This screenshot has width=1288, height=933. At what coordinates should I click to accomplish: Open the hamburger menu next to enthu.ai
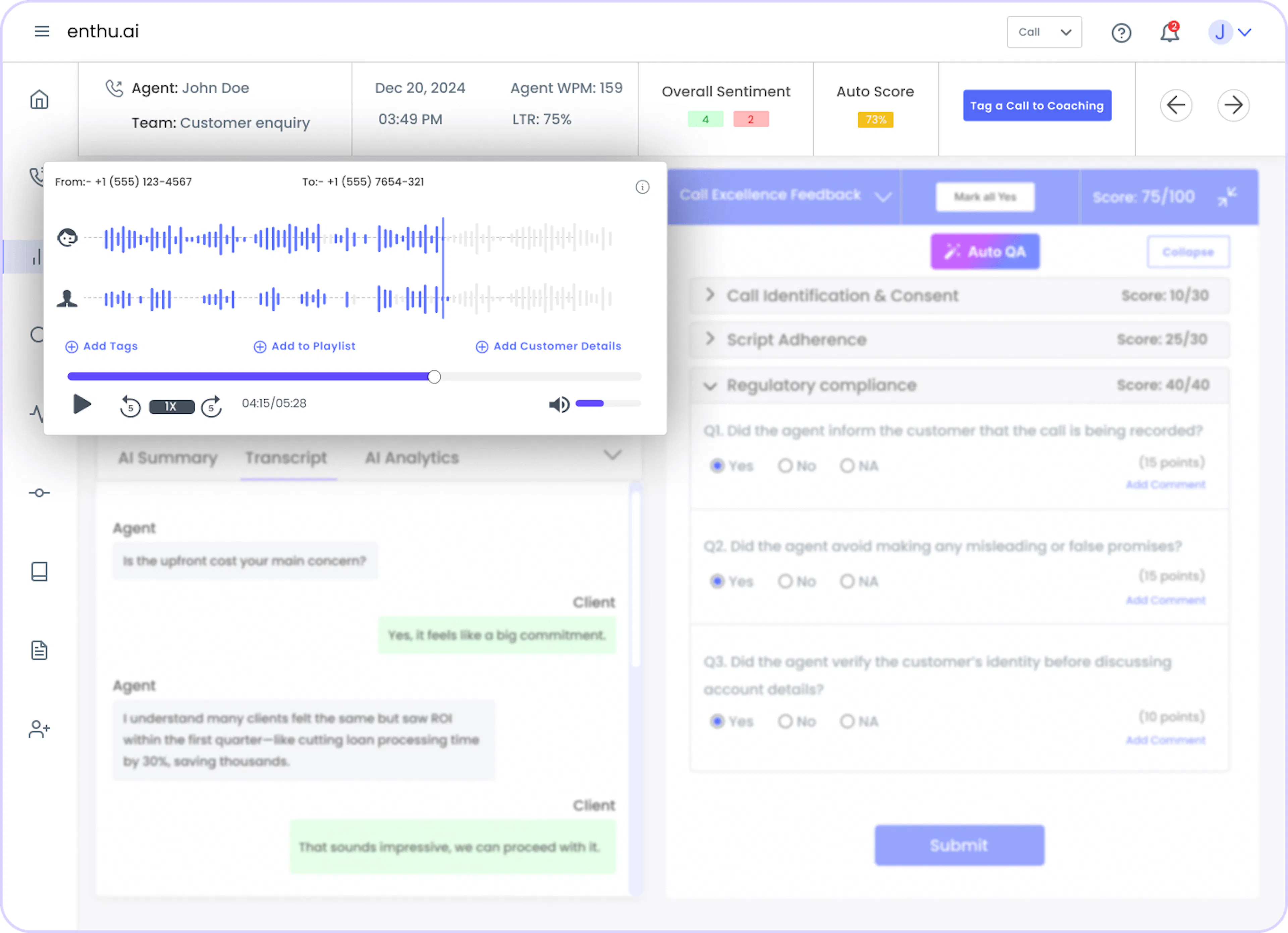coord(42,31)
